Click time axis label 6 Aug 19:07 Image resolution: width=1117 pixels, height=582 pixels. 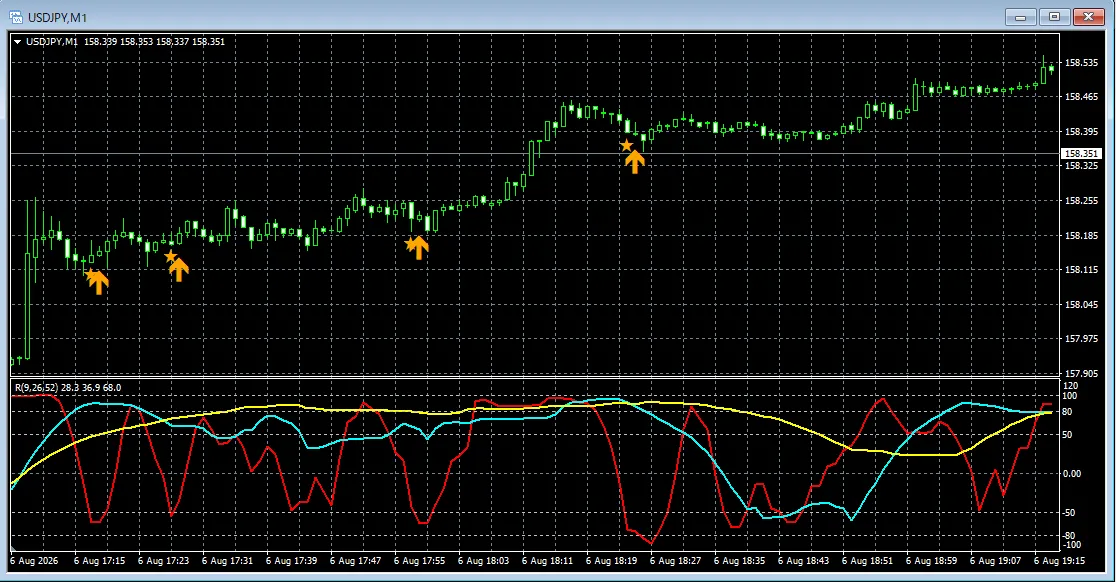pyautogui.click(x=996, y=561)
